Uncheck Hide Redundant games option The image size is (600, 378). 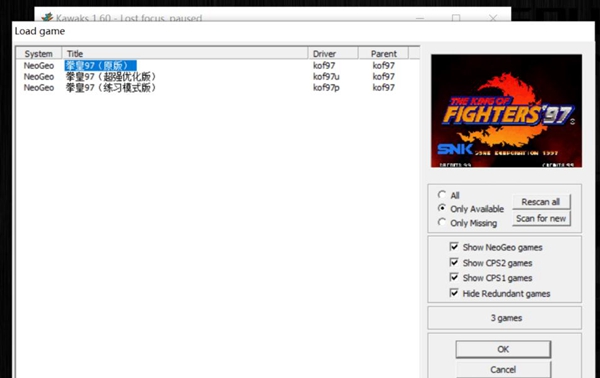(454, 293)
